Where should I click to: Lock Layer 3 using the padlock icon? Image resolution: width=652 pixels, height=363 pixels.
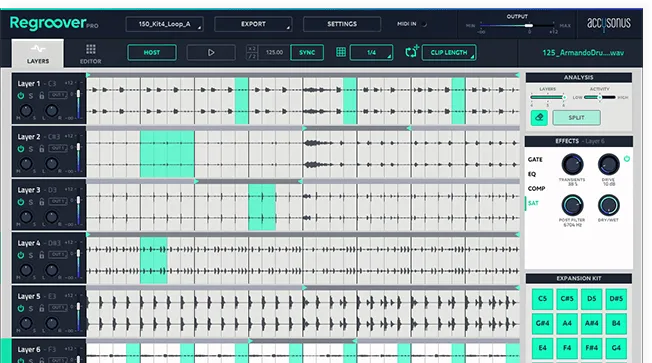42,202
